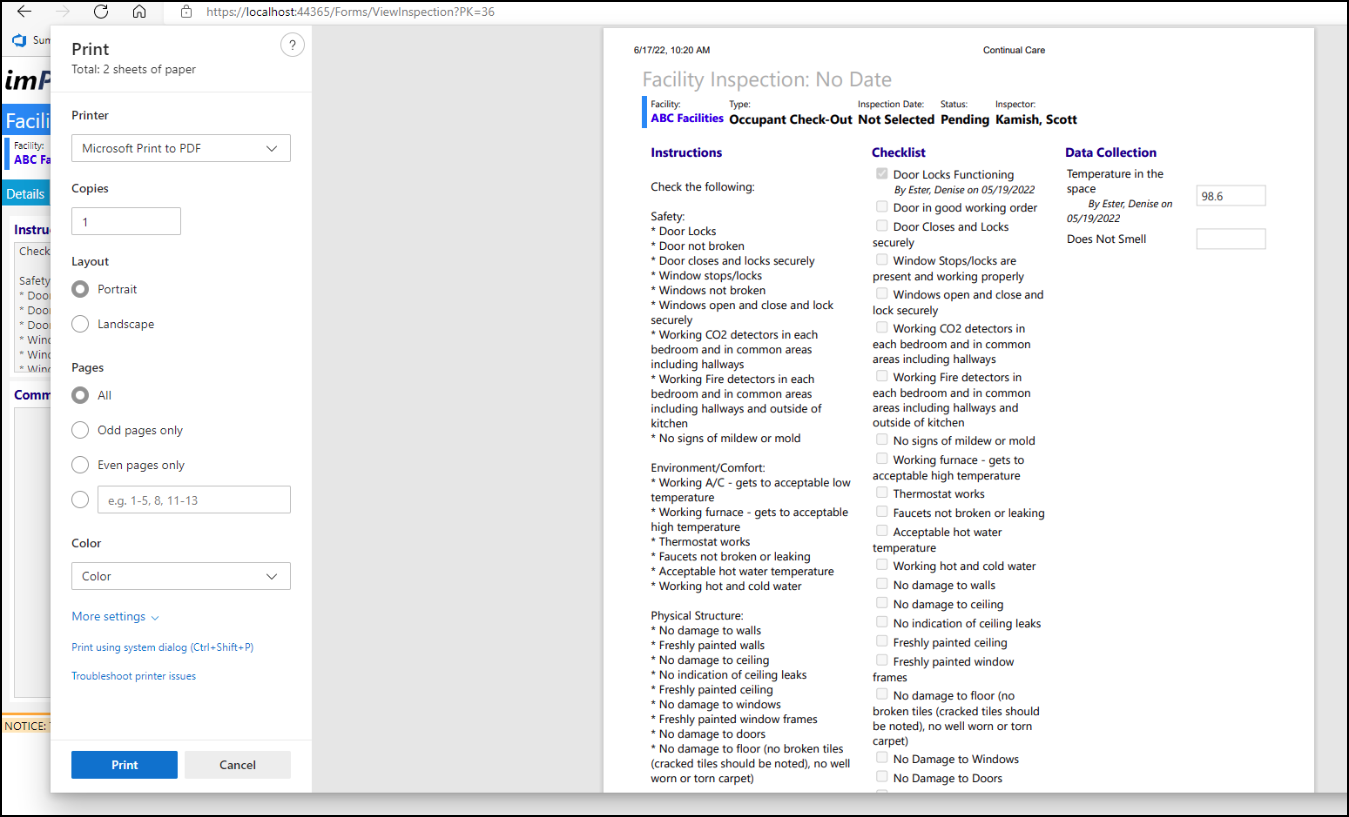
Task: Click 'Not Selected' inspection date value
Action: coord(896,119)
